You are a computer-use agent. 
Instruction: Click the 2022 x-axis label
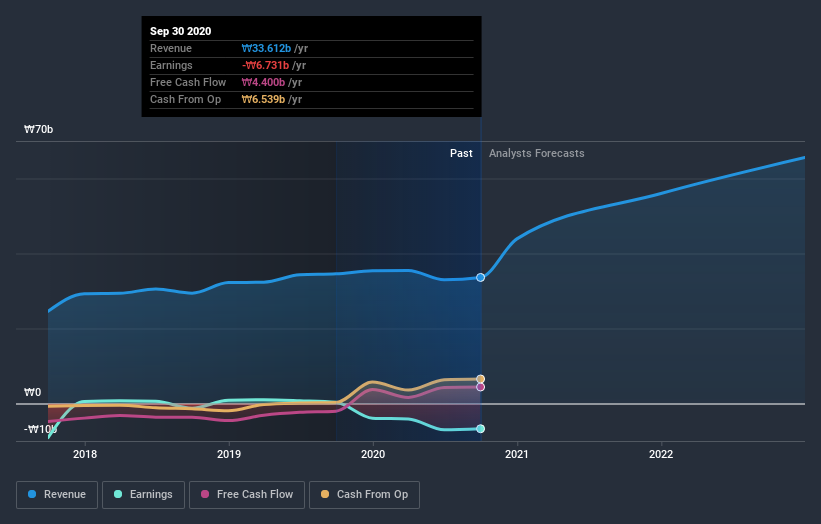coord(661,454)
